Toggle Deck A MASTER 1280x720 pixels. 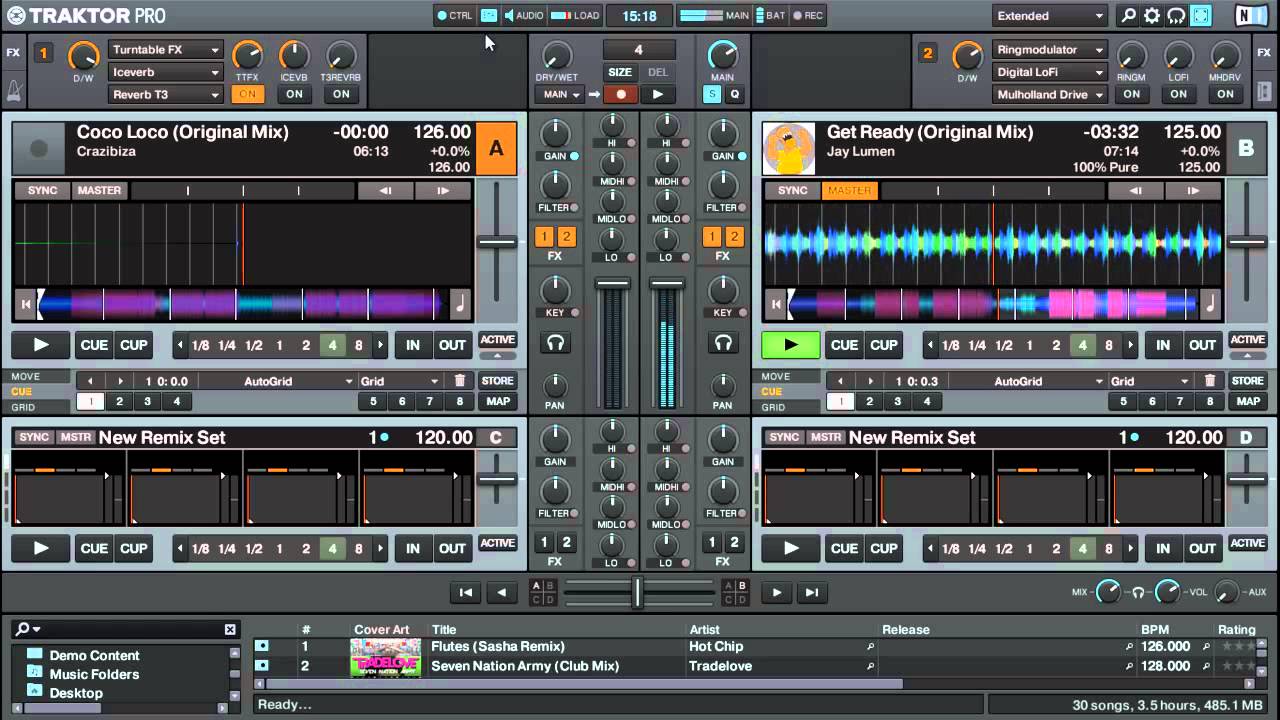99,190
